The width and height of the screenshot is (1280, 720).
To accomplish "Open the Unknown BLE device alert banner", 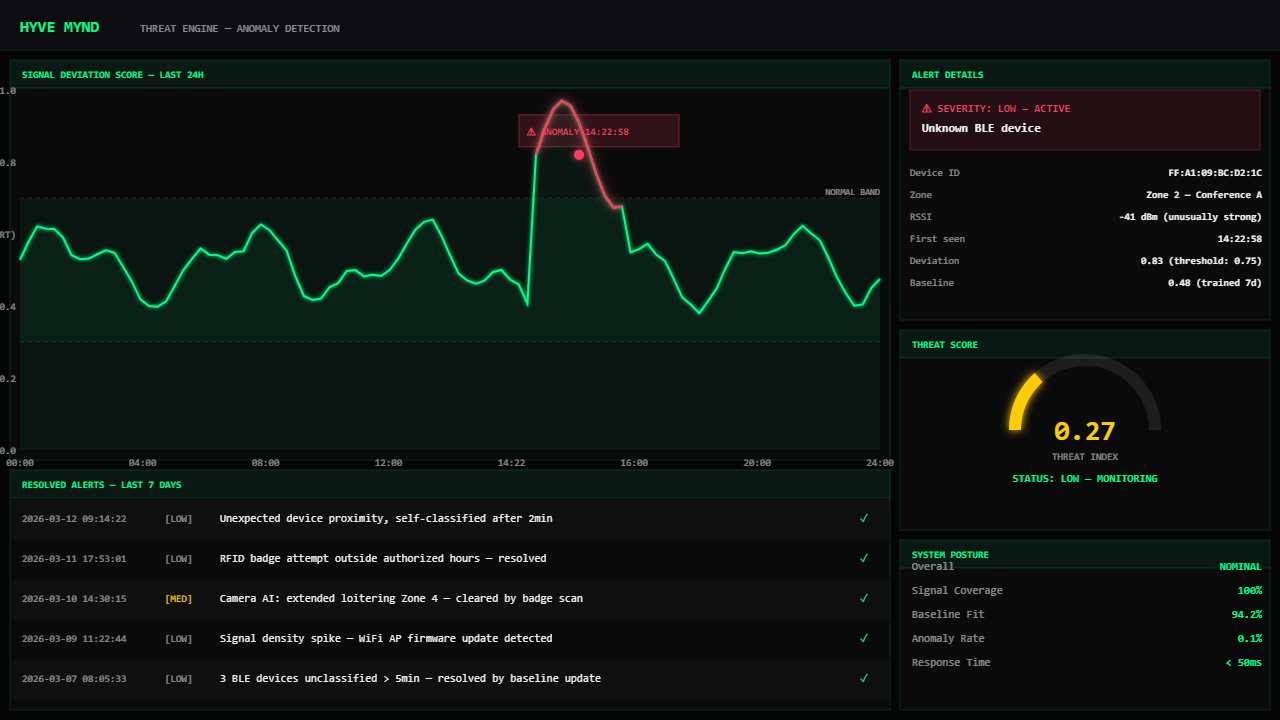I will click(1084, 120).
